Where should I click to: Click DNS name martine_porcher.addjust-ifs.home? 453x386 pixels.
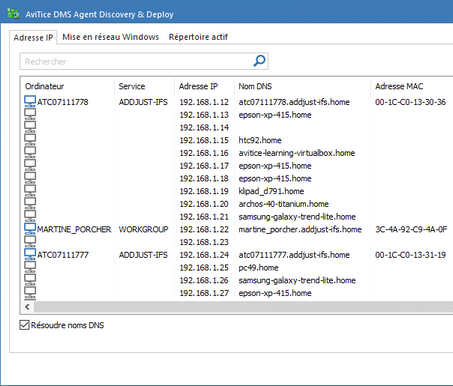click(300, 229)
